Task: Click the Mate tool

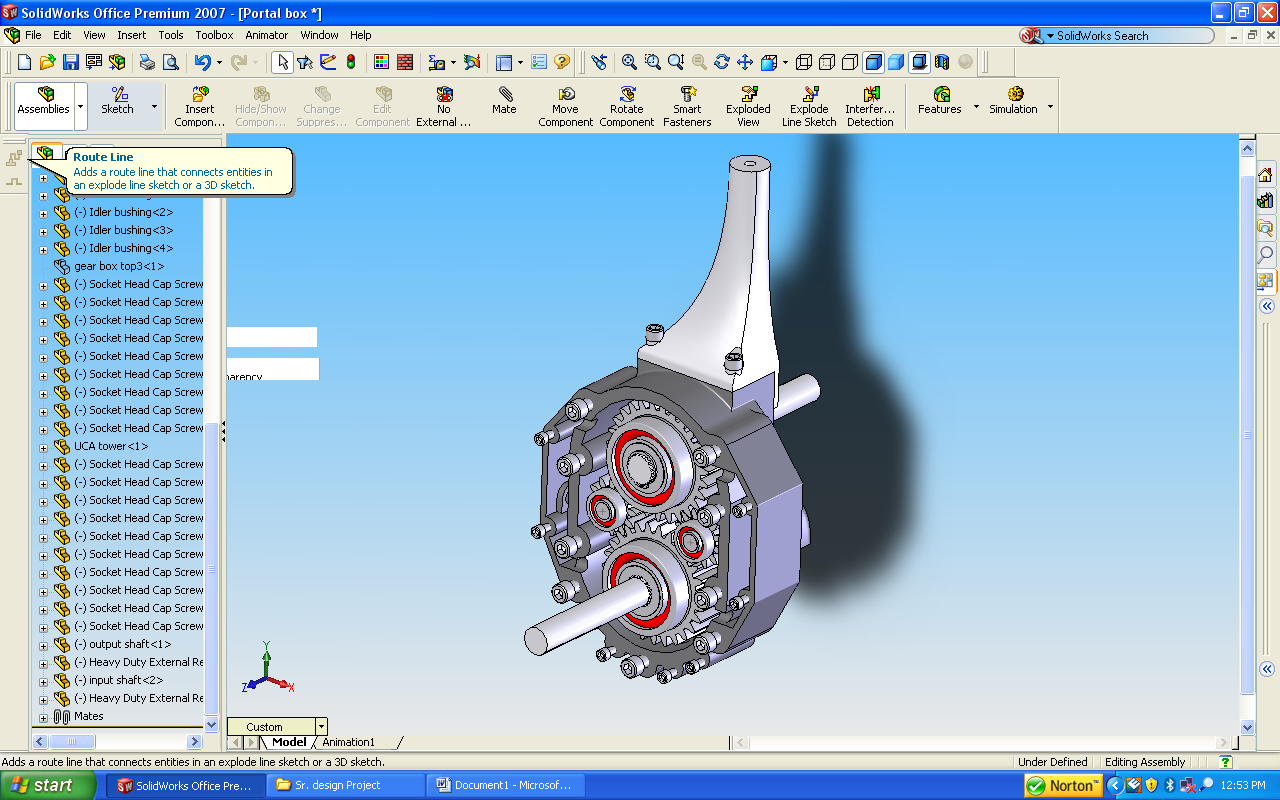Action: click(x=504, y=100)
